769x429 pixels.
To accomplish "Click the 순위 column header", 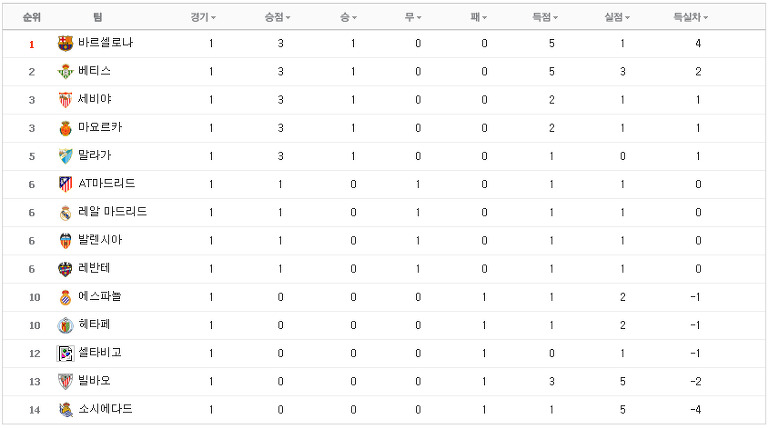I will click(x=32, y=18).
